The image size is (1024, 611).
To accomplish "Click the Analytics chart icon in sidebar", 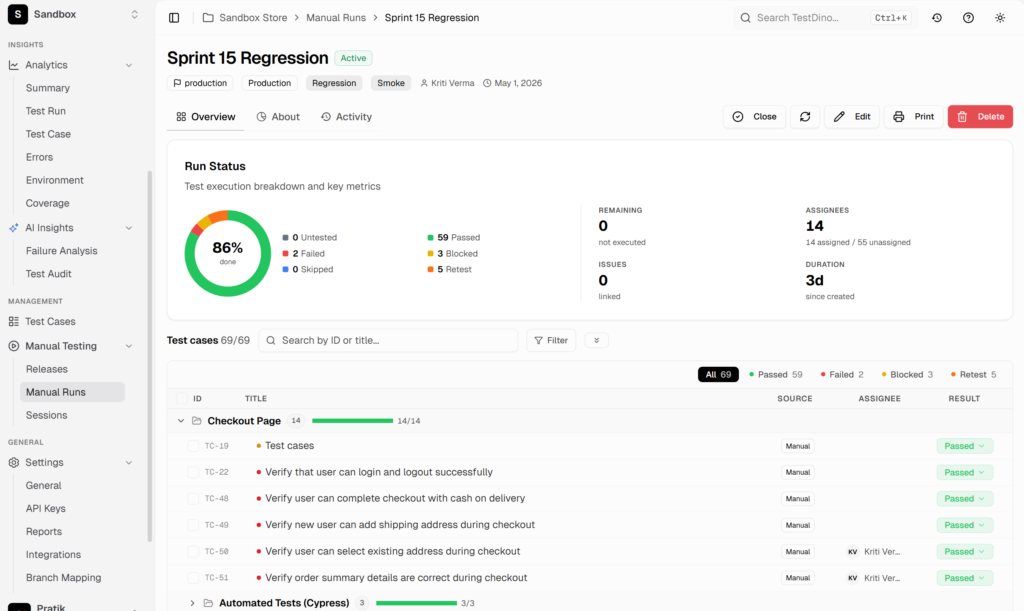I will click(x=14, y=65).
